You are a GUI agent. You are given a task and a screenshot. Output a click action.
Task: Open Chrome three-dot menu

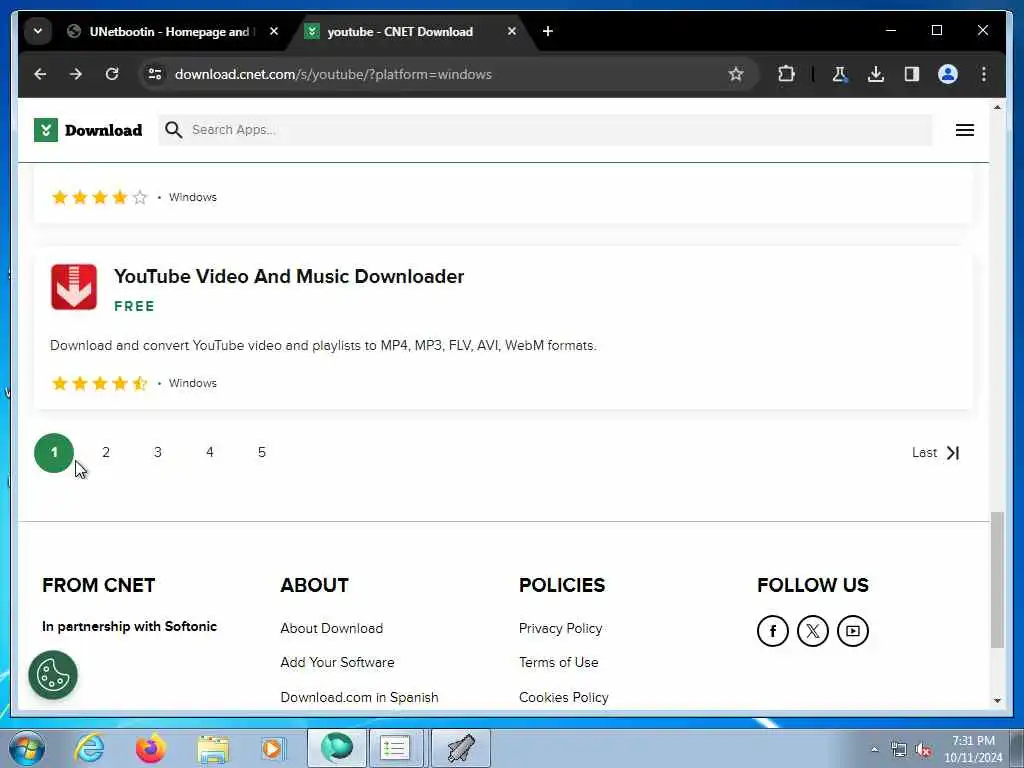984,74
